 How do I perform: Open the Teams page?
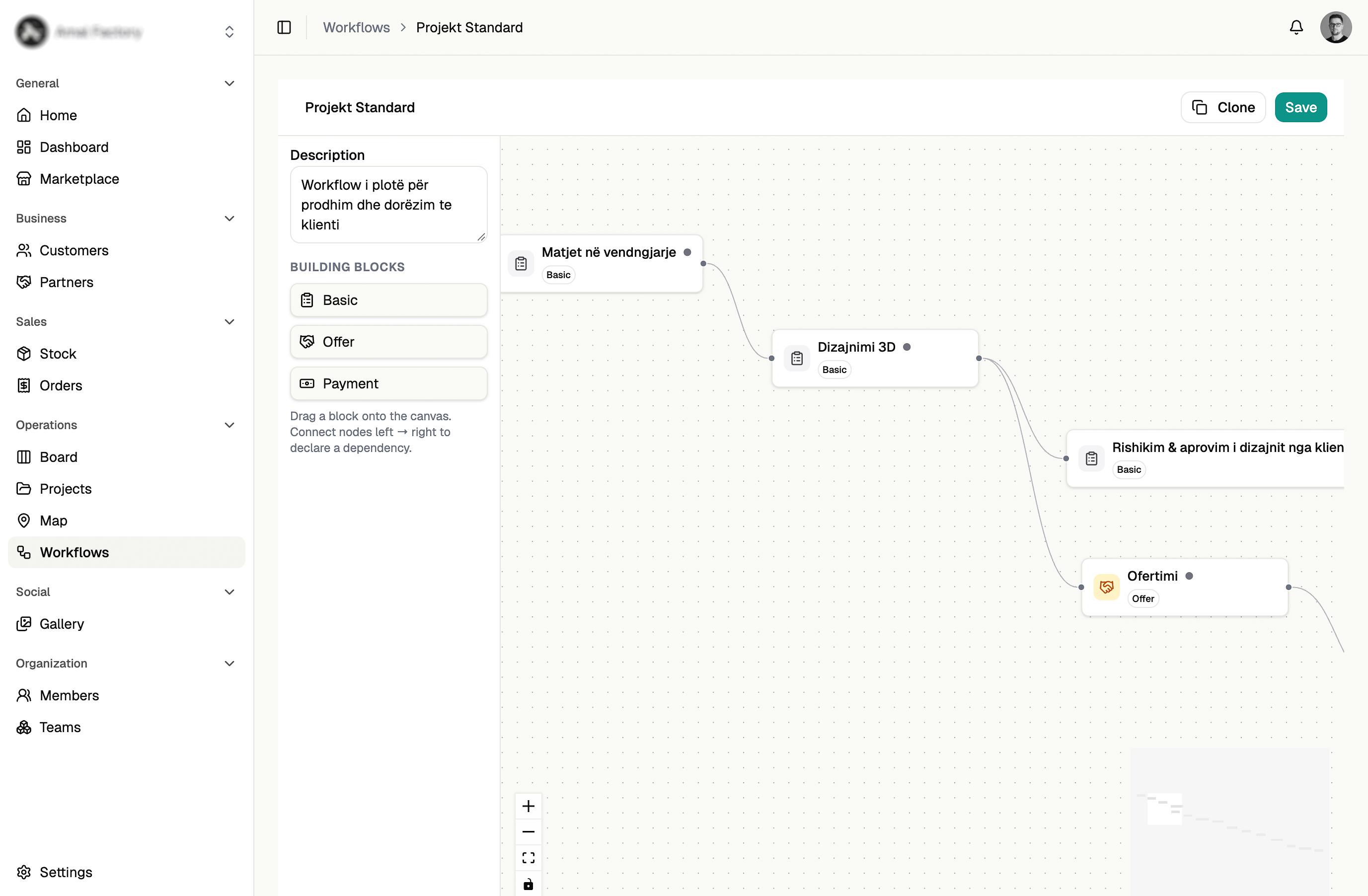(x=127, y=727)
